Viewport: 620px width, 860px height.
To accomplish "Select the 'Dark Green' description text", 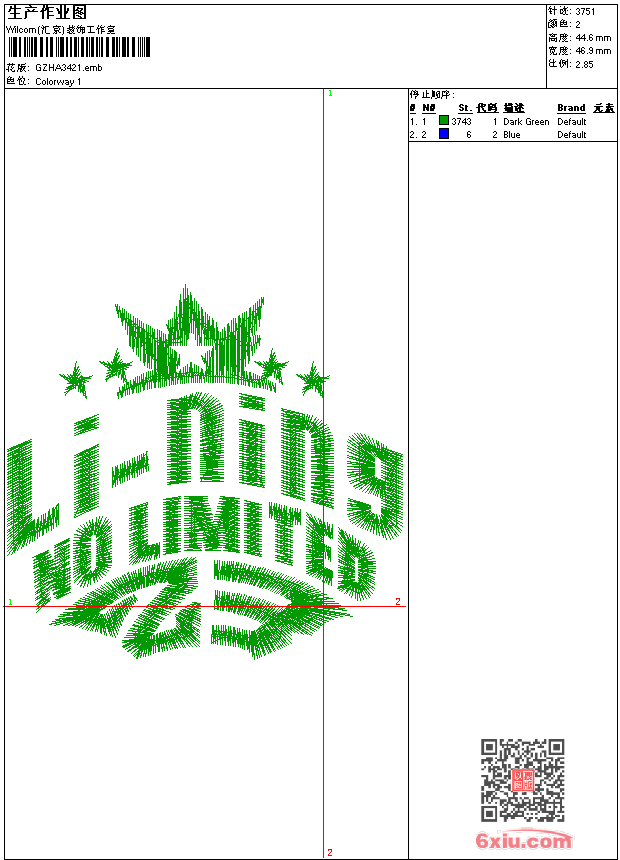I will coord(526,121).
